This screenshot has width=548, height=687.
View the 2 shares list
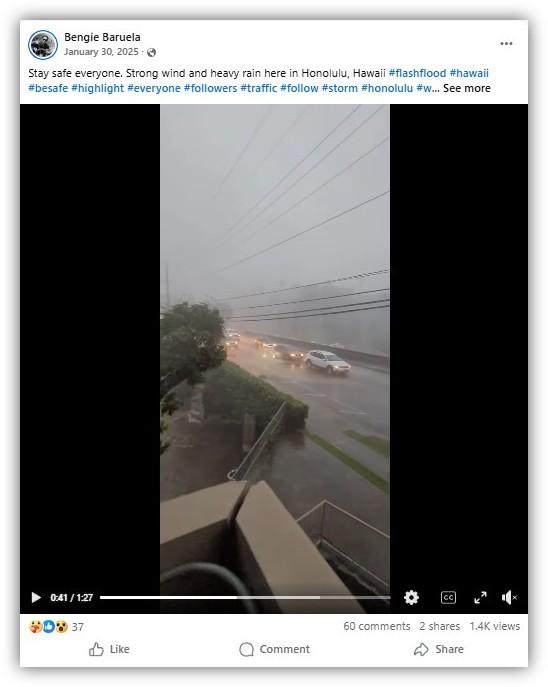point(439,627)
